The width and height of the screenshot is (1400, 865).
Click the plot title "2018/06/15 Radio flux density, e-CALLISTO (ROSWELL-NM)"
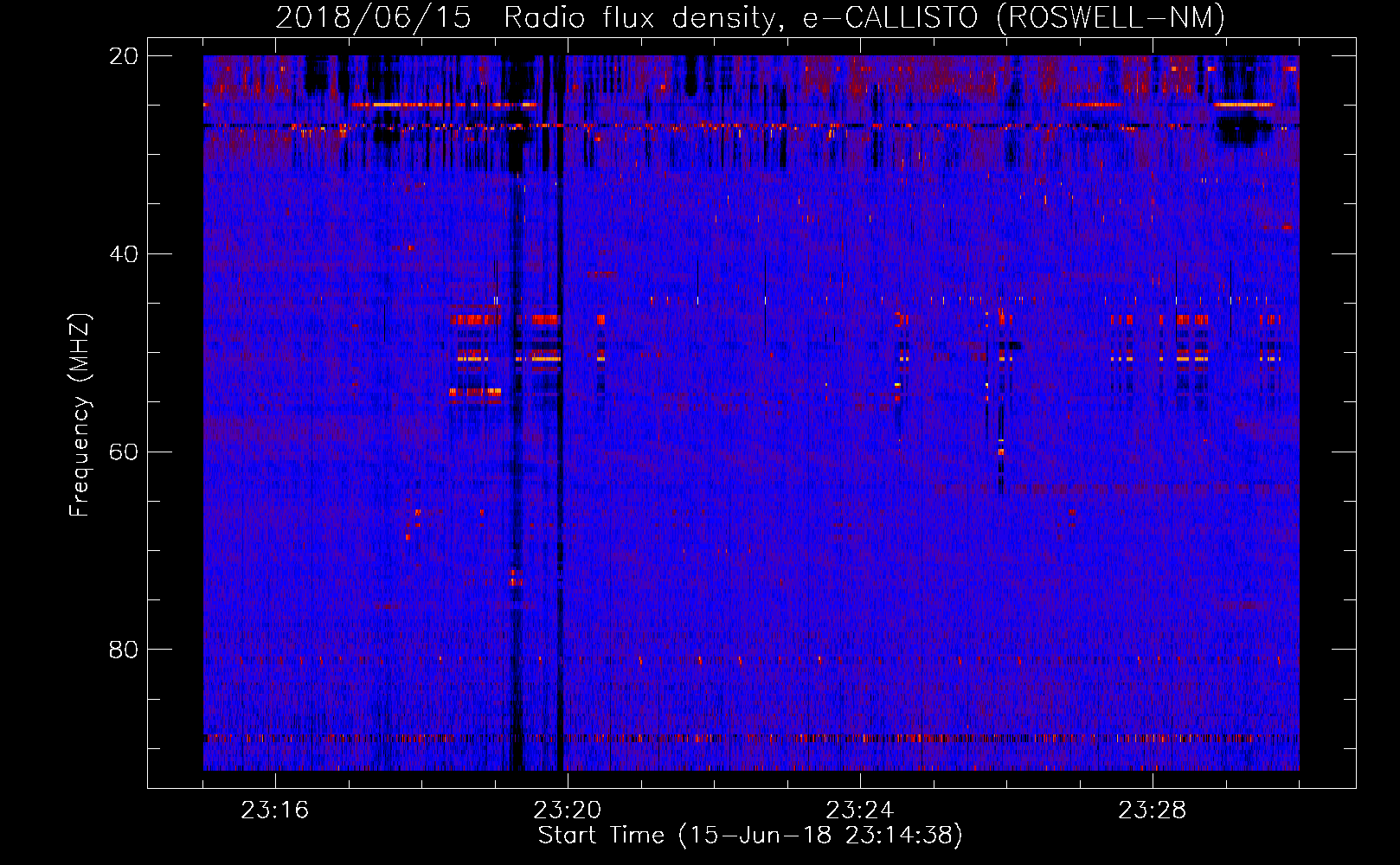coord(750,17)
